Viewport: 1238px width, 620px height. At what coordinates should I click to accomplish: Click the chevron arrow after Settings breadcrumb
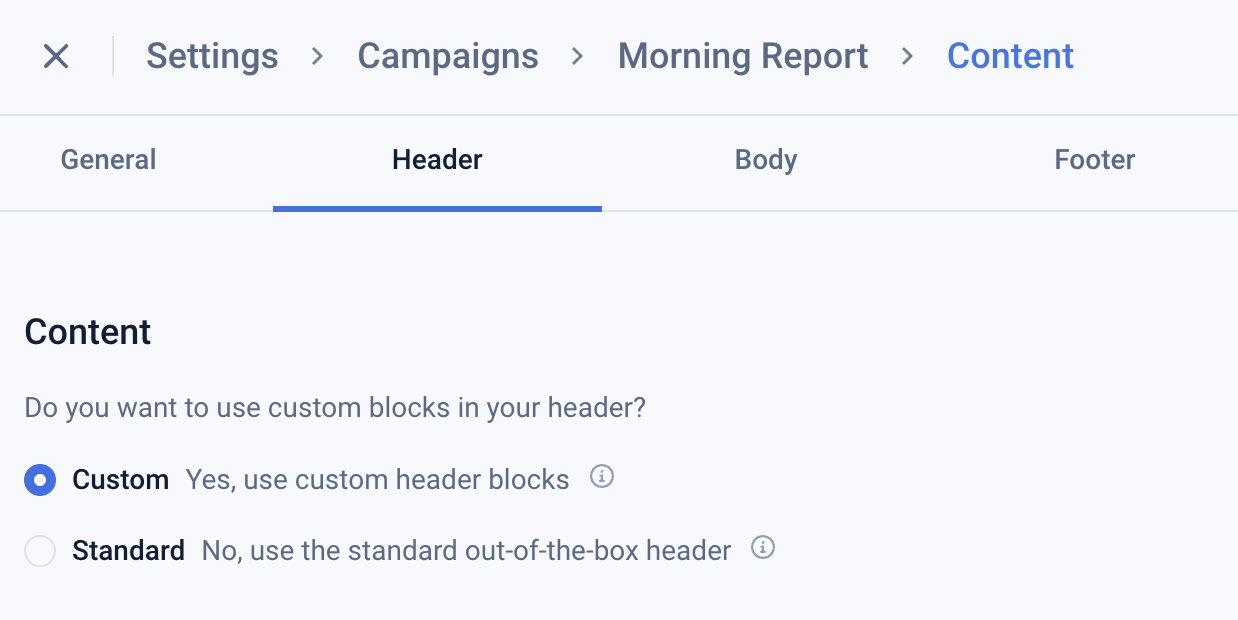(318, 56)
